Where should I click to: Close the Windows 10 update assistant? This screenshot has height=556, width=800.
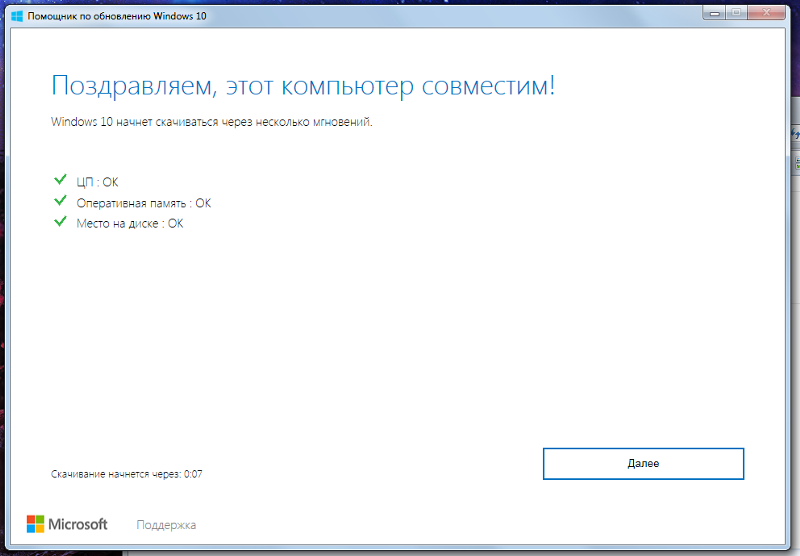tap(766, 13)
